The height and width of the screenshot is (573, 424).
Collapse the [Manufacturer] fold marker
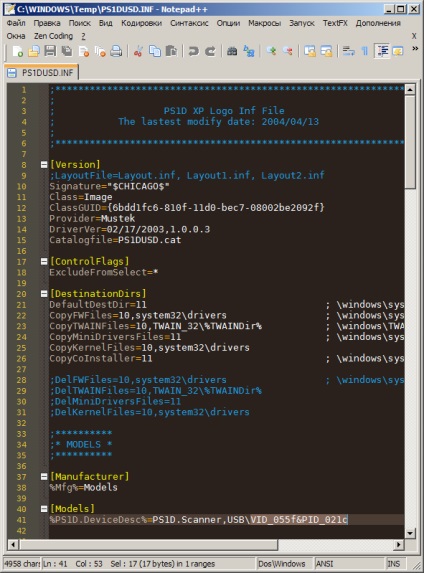(44, 477)
